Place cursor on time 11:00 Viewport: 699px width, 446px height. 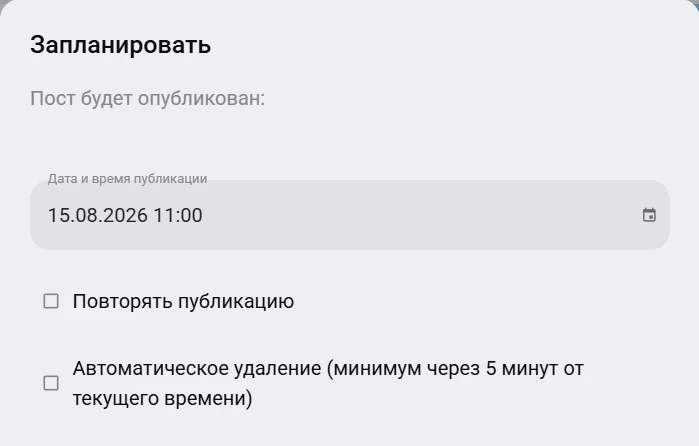coord(178,215)
